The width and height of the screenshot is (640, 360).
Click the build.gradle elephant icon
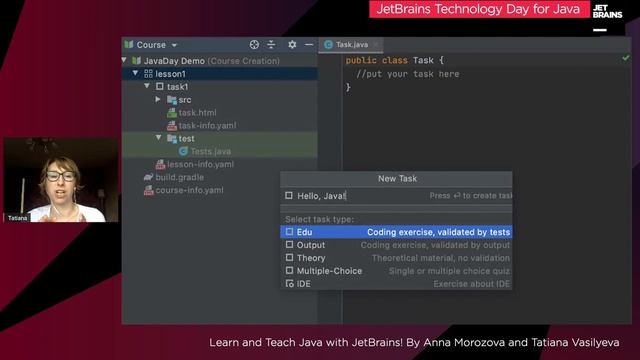[148, 178]
